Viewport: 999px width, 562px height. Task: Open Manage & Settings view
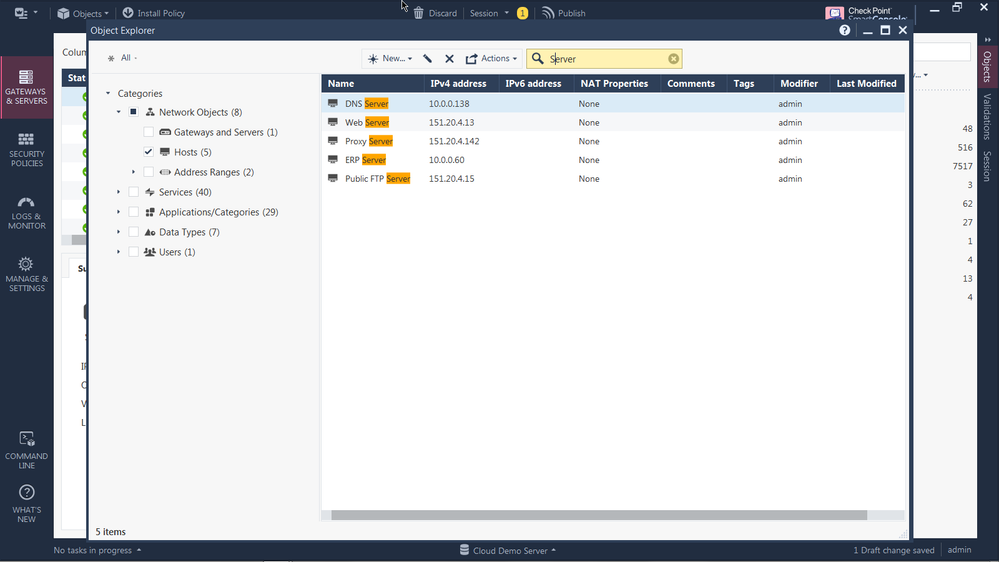[26, 275]
